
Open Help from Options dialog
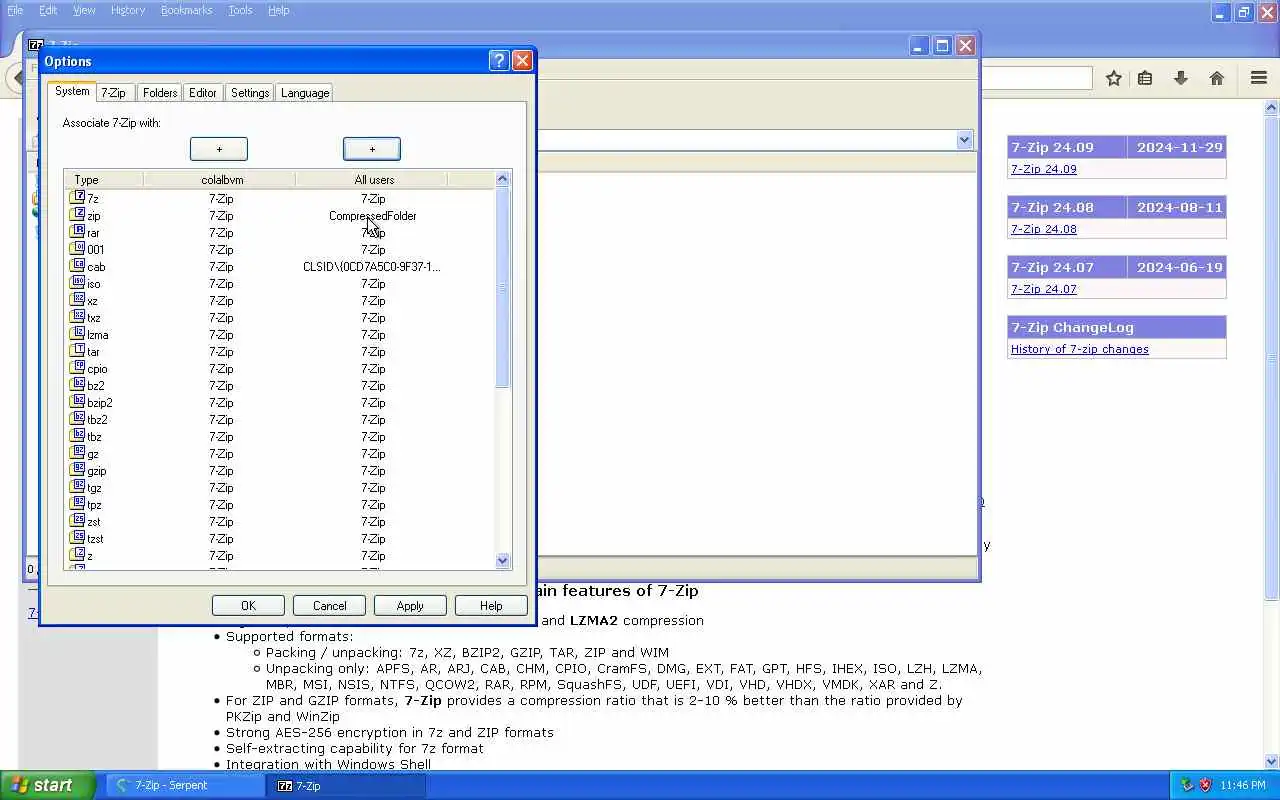(491, 606)
